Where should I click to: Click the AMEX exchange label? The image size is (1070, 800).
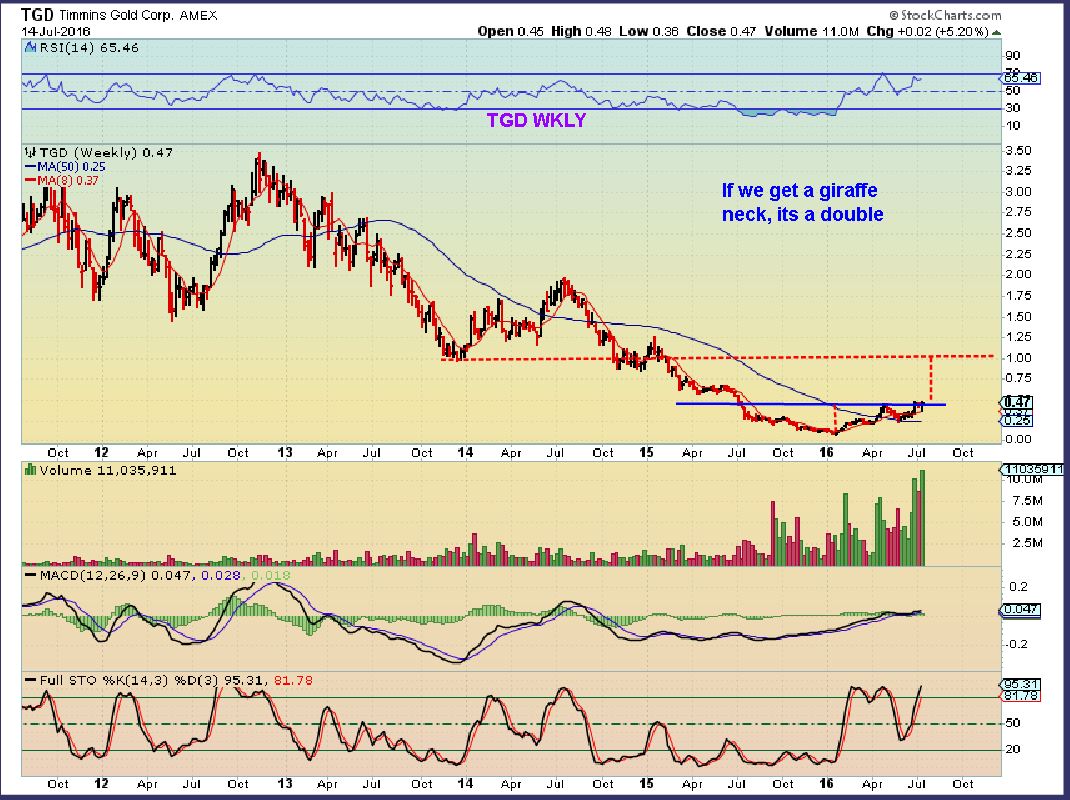point(200,16)
